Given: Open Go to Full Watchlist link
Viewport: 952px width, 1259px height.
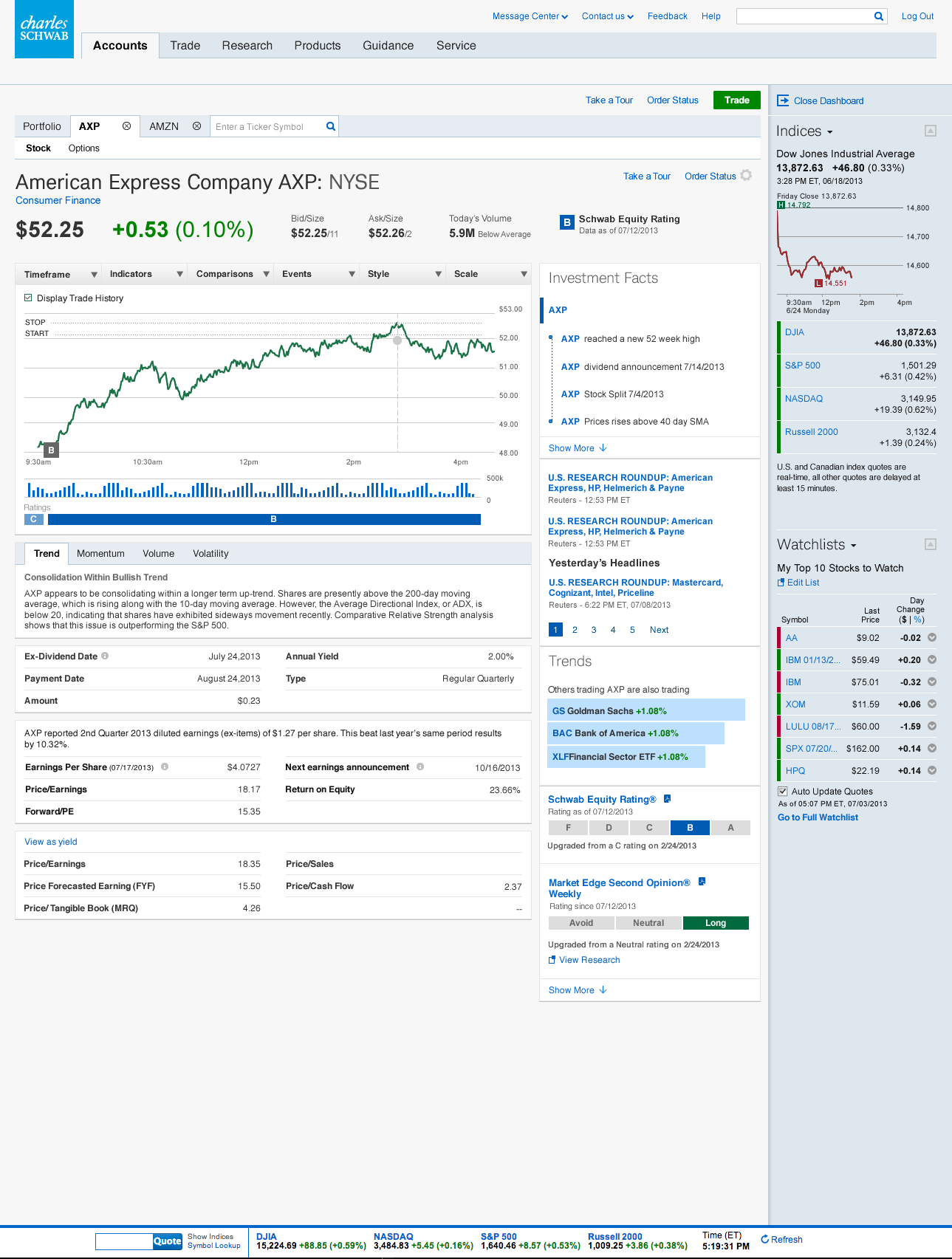Looking at the screenshot, I should tap(818, 817).
